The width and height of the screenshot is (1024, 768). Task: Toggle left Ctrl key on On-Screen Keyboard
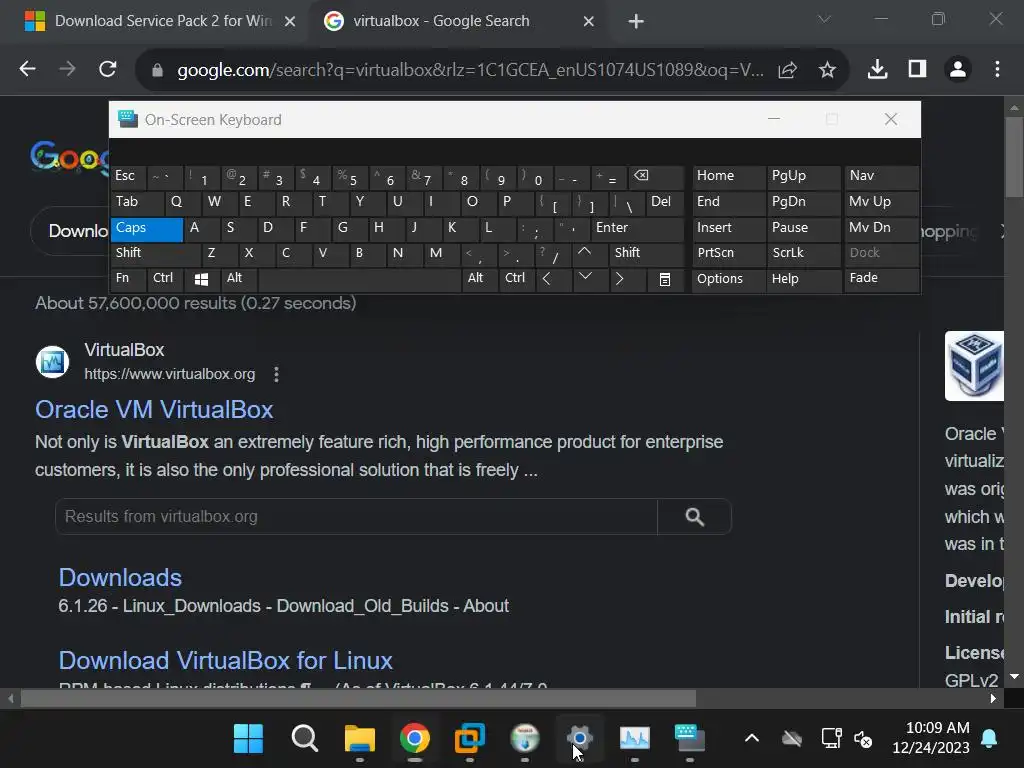coord(166,278)
